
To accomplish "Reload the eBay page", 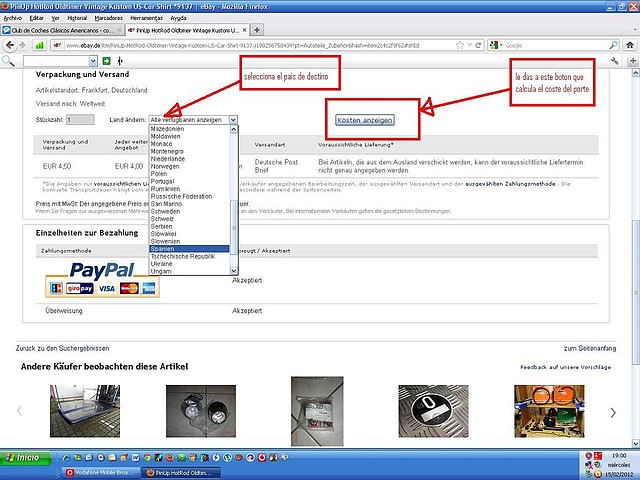I will 478,45.
